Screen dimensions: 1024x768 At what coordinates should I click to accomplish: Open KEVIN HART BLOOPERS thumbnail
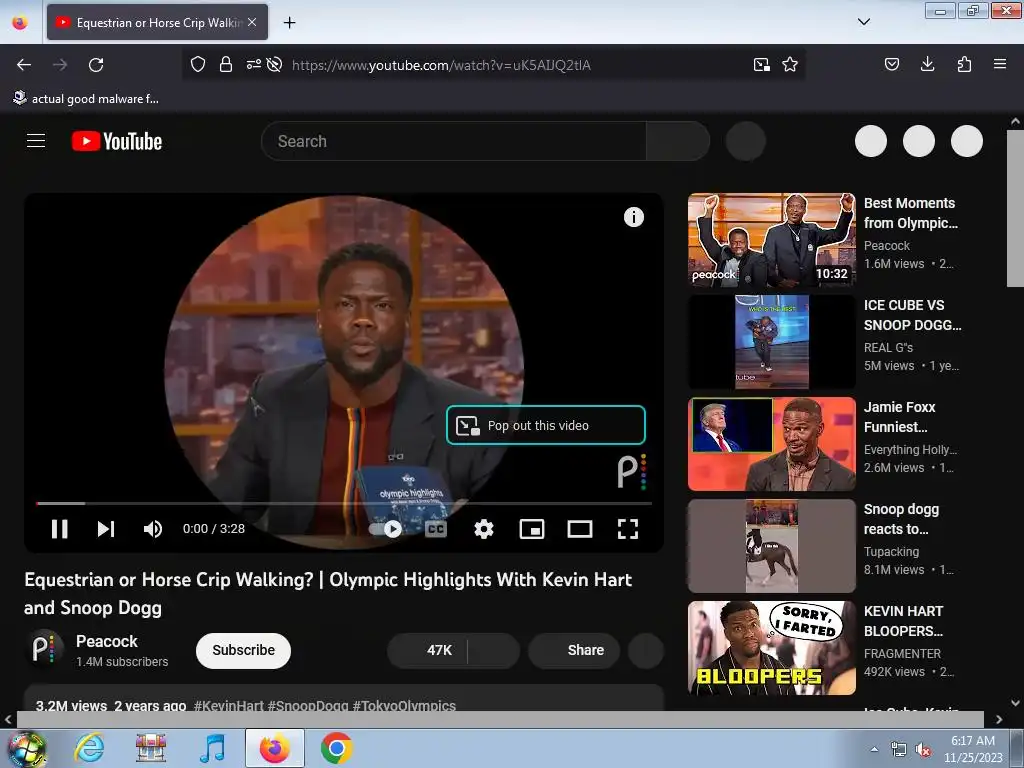coord(771,648)
